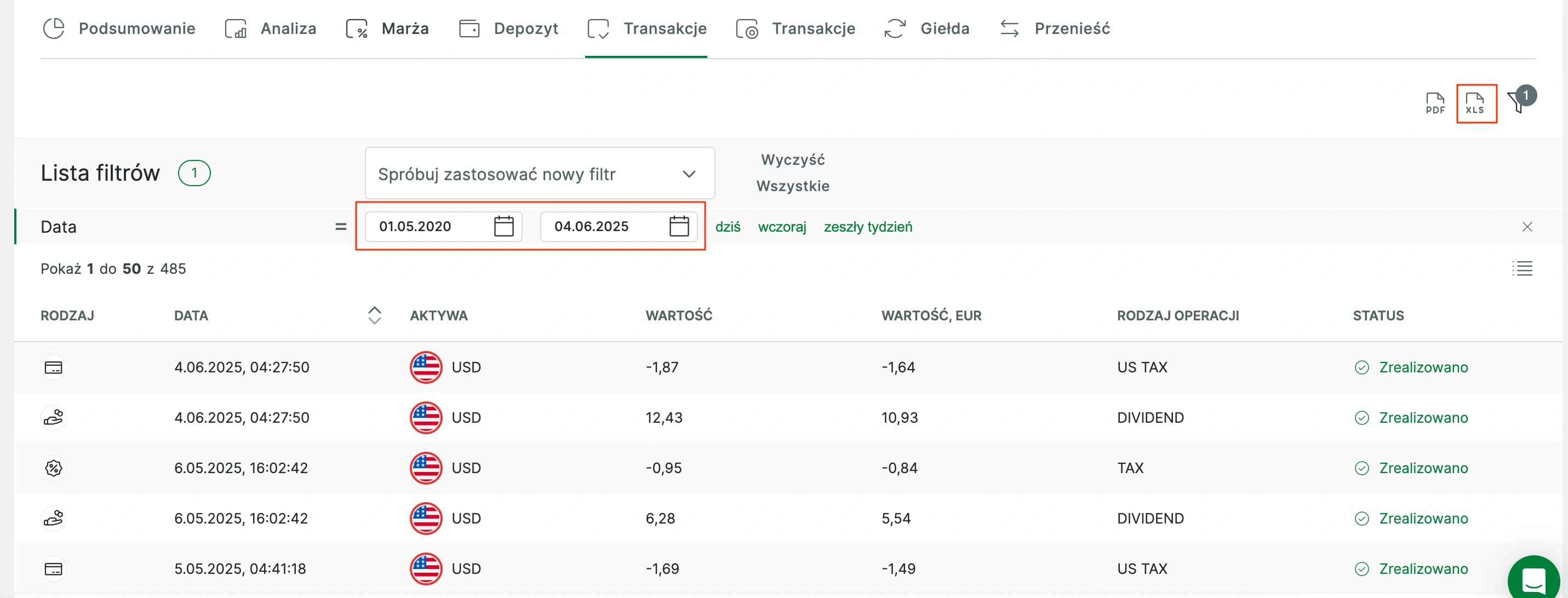This screenshot has height=598, width=1568.
Task: Open calendar picker for end date
Action: tap(679, 226)
